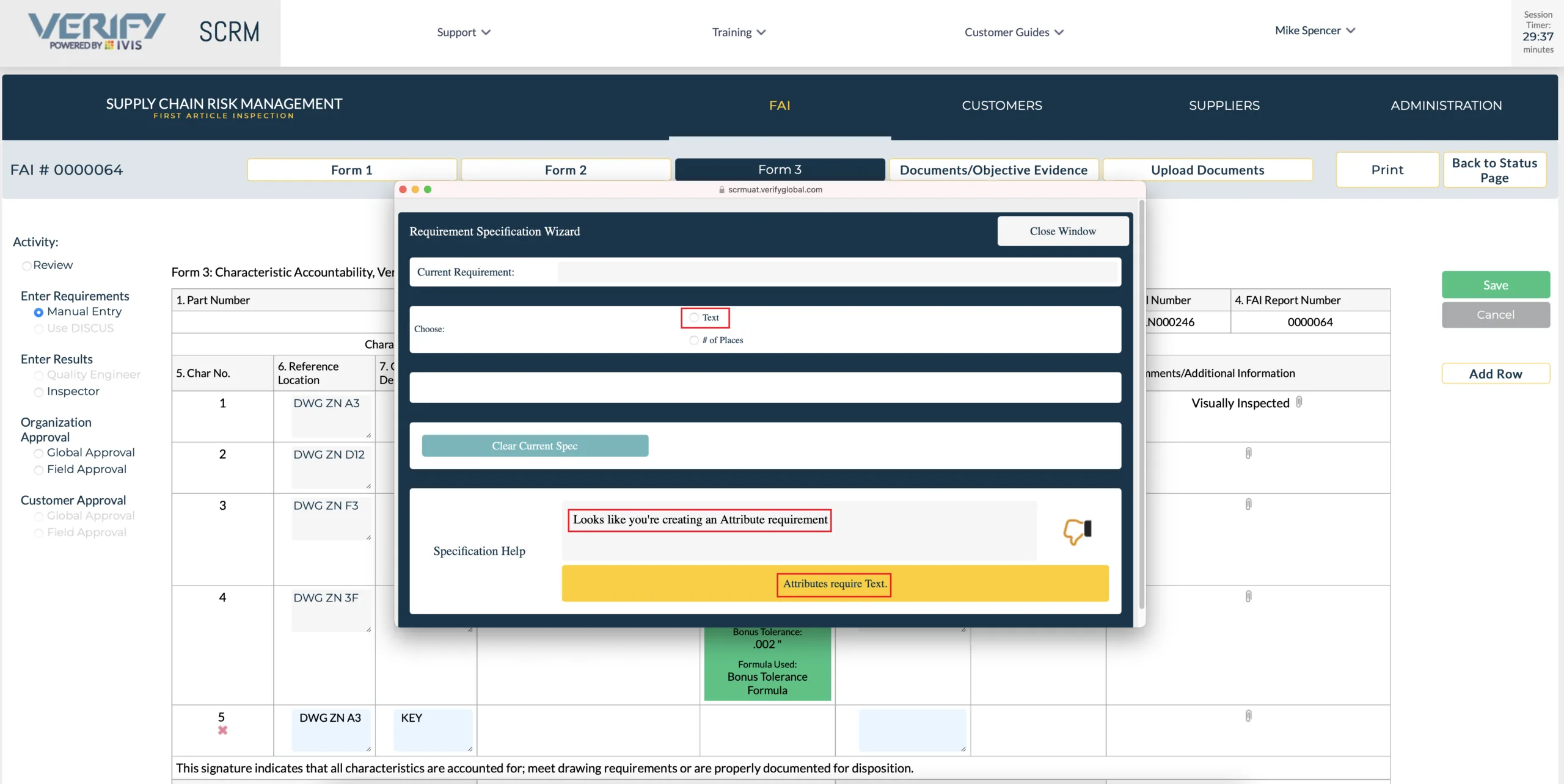Switch to Form 1 tab
The height and width of the screenshot is (784, 1564).
point(352,170)
